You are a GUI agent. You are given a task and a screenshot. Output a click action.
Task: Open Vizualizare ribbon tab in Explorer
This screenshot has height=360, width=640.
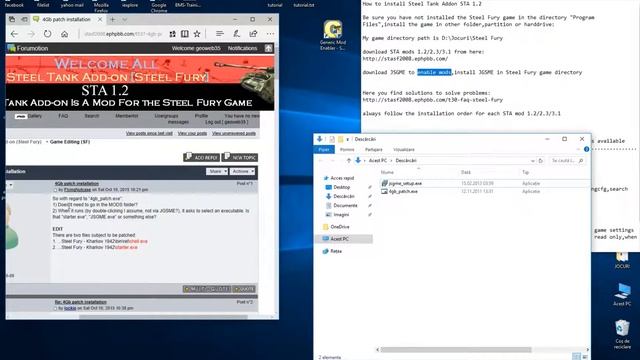pos(404,150)
